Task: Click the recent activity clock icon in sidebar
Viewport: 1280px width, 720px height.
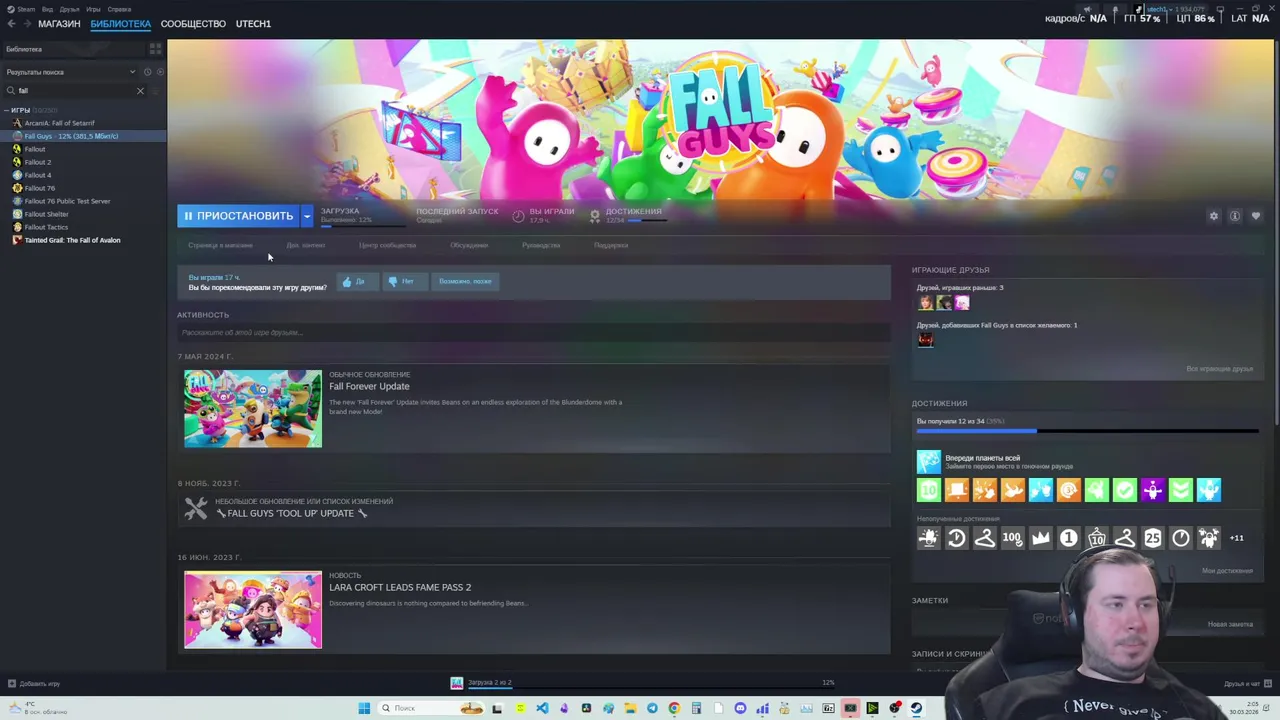Action: coord(147,72)
